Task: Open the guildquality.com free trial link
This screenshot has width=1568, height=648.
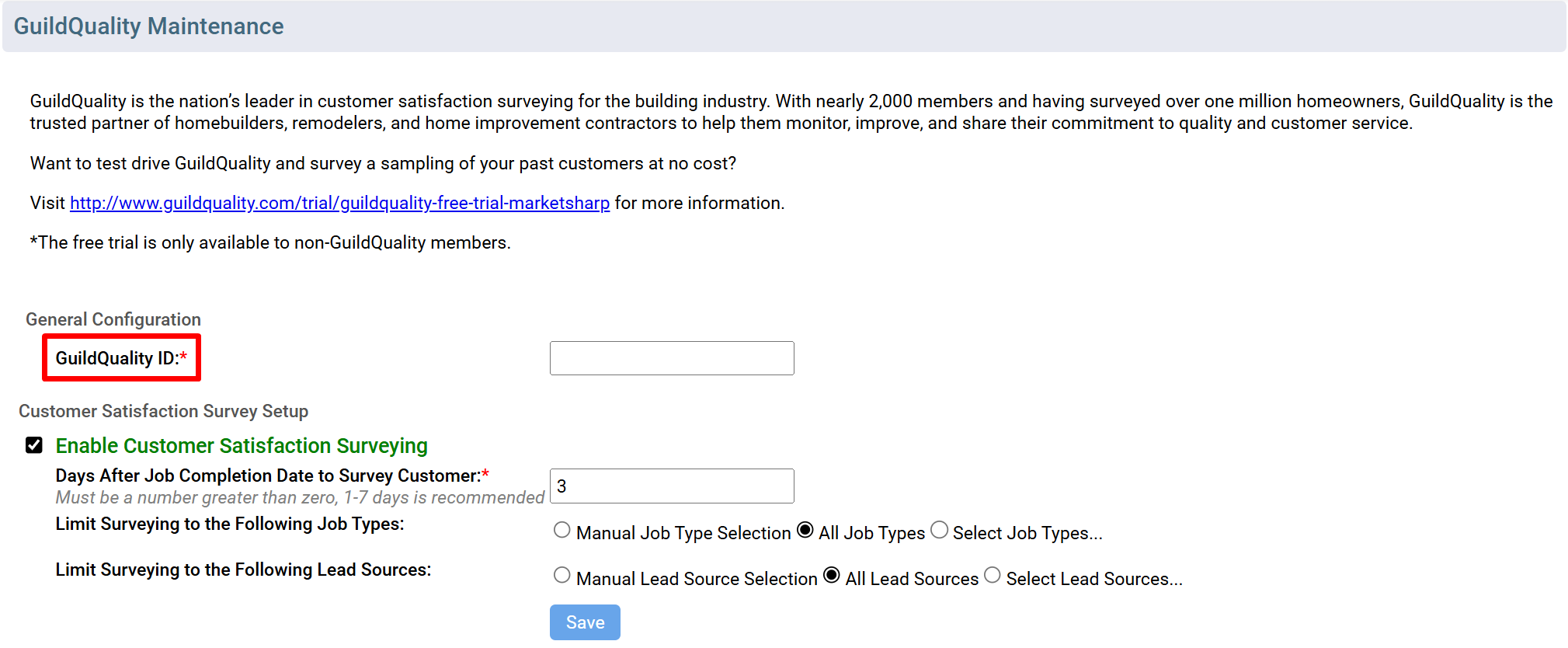Action: pos(340,203)
